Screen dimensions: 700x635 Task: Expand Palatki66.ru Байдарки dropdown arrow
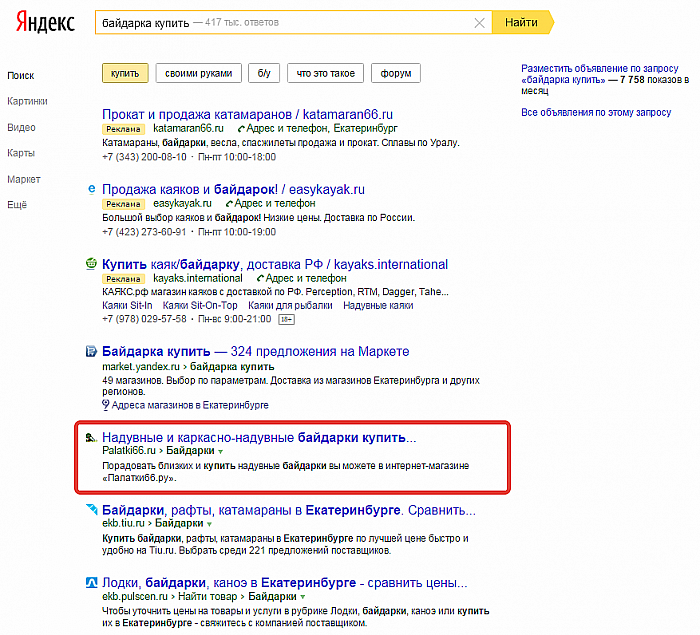click(221, 451)
